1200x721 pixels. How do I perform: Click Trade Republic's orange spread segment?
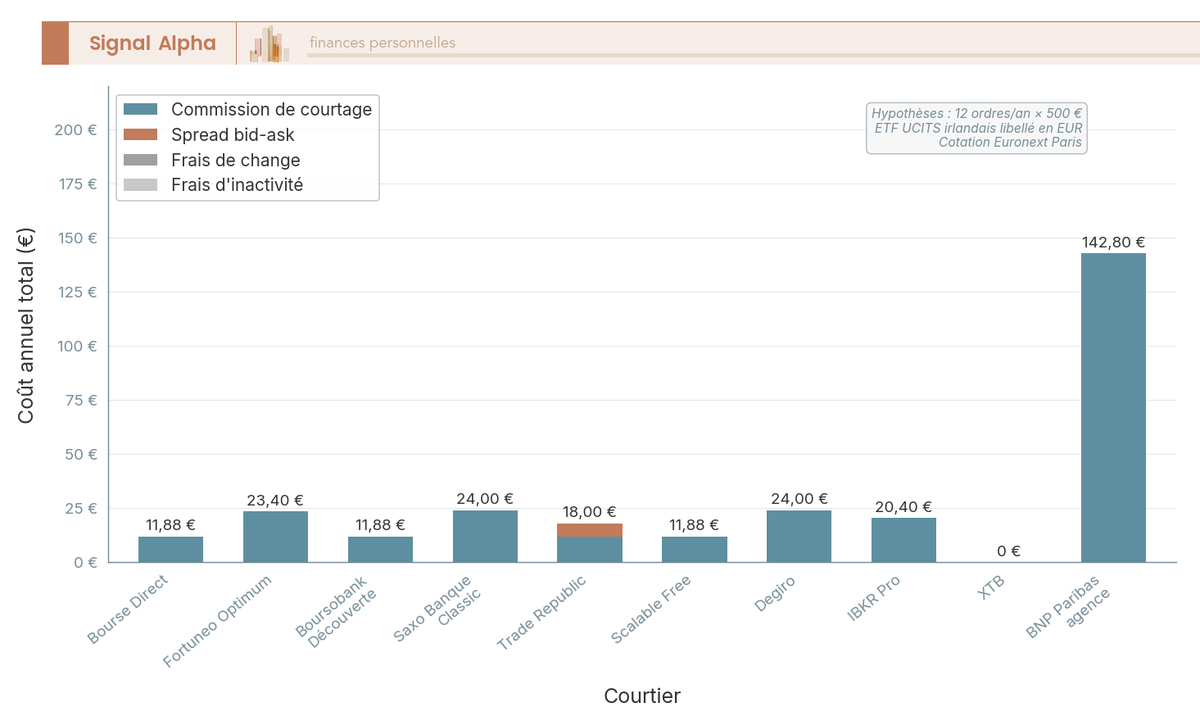590,530
